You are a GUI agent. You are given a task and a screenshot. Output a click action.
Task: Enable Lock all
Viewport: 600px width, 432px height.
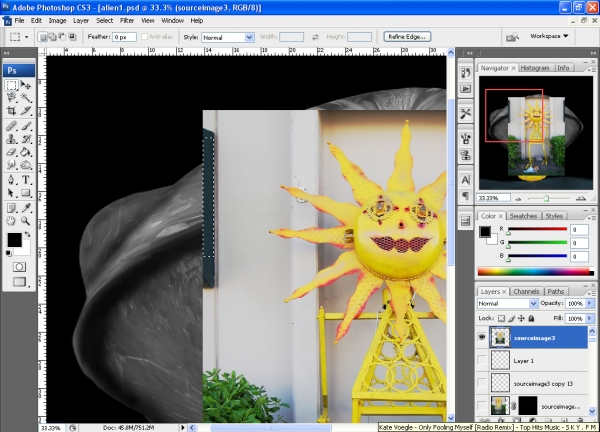click(x=531, y=318)
